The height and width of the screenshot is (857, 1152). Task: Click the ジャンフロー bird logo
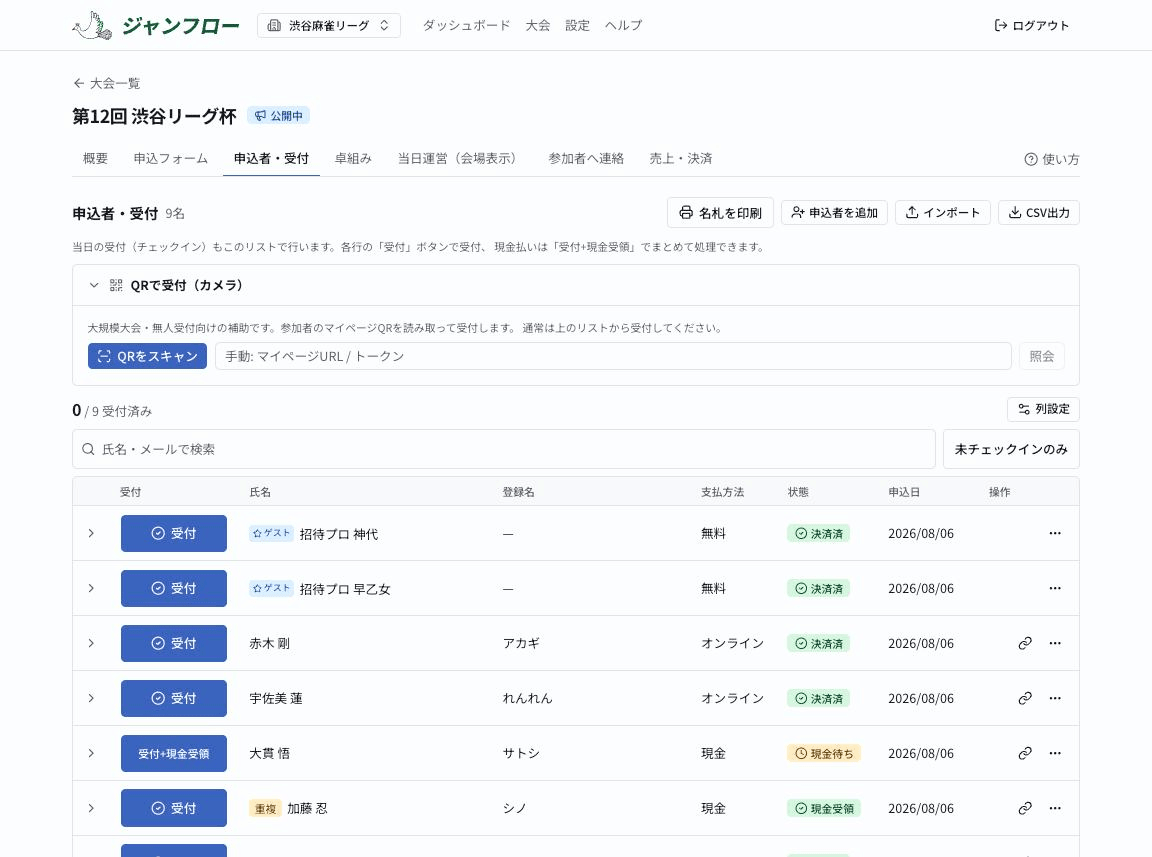[x=93, y=26]
